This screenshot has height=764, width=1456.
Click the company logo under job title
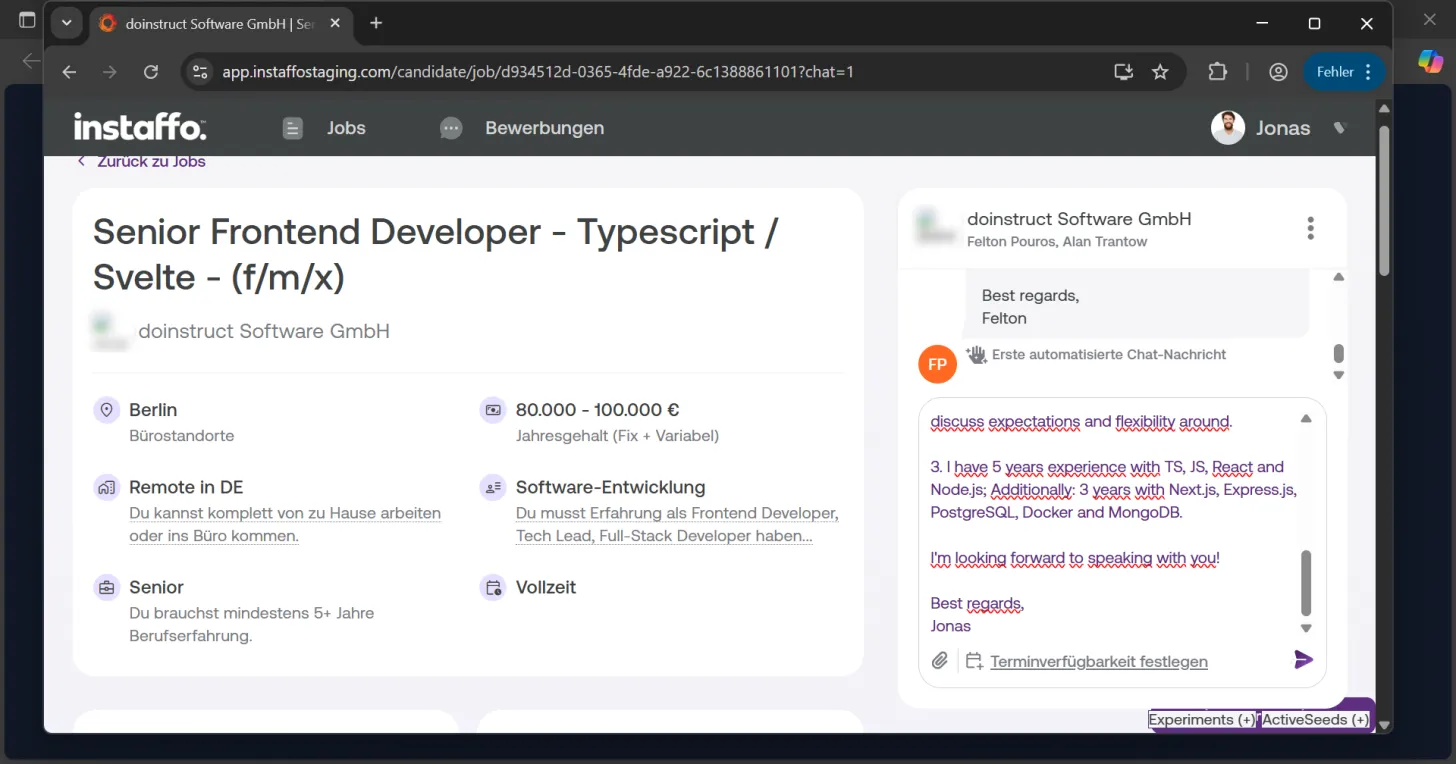click(110, 331)
